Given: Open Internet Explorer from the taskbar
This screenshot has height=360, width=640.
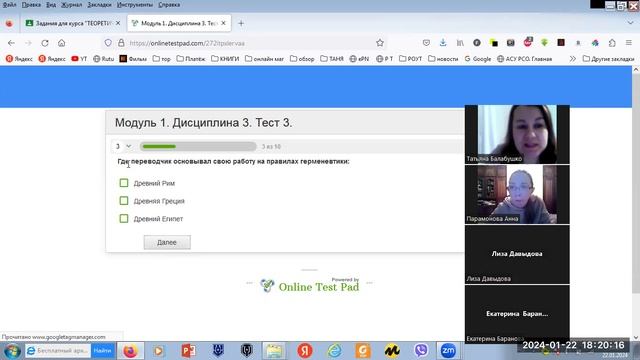Looking at the screenshot, I should coord(334,351).
